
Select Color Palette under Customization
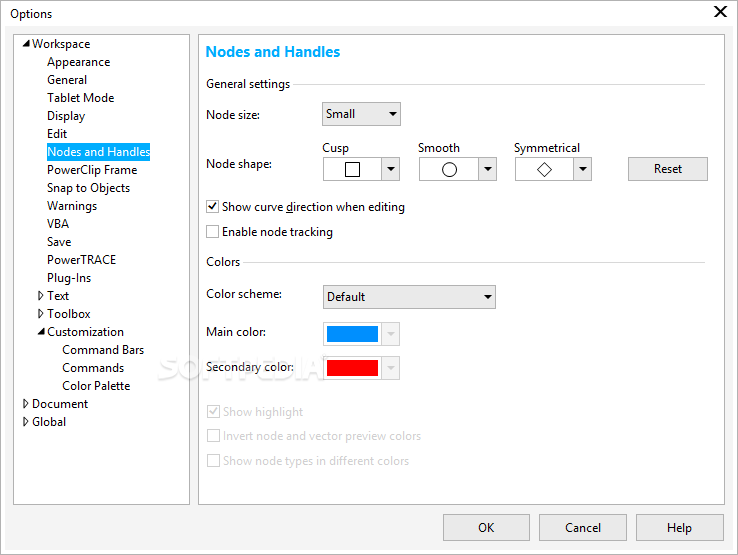[96, 386]
